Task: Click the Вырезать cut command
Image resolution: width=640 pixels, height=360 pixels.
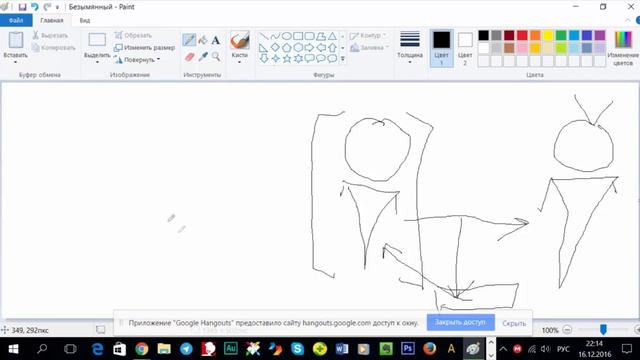Action: tap(50, 36)
